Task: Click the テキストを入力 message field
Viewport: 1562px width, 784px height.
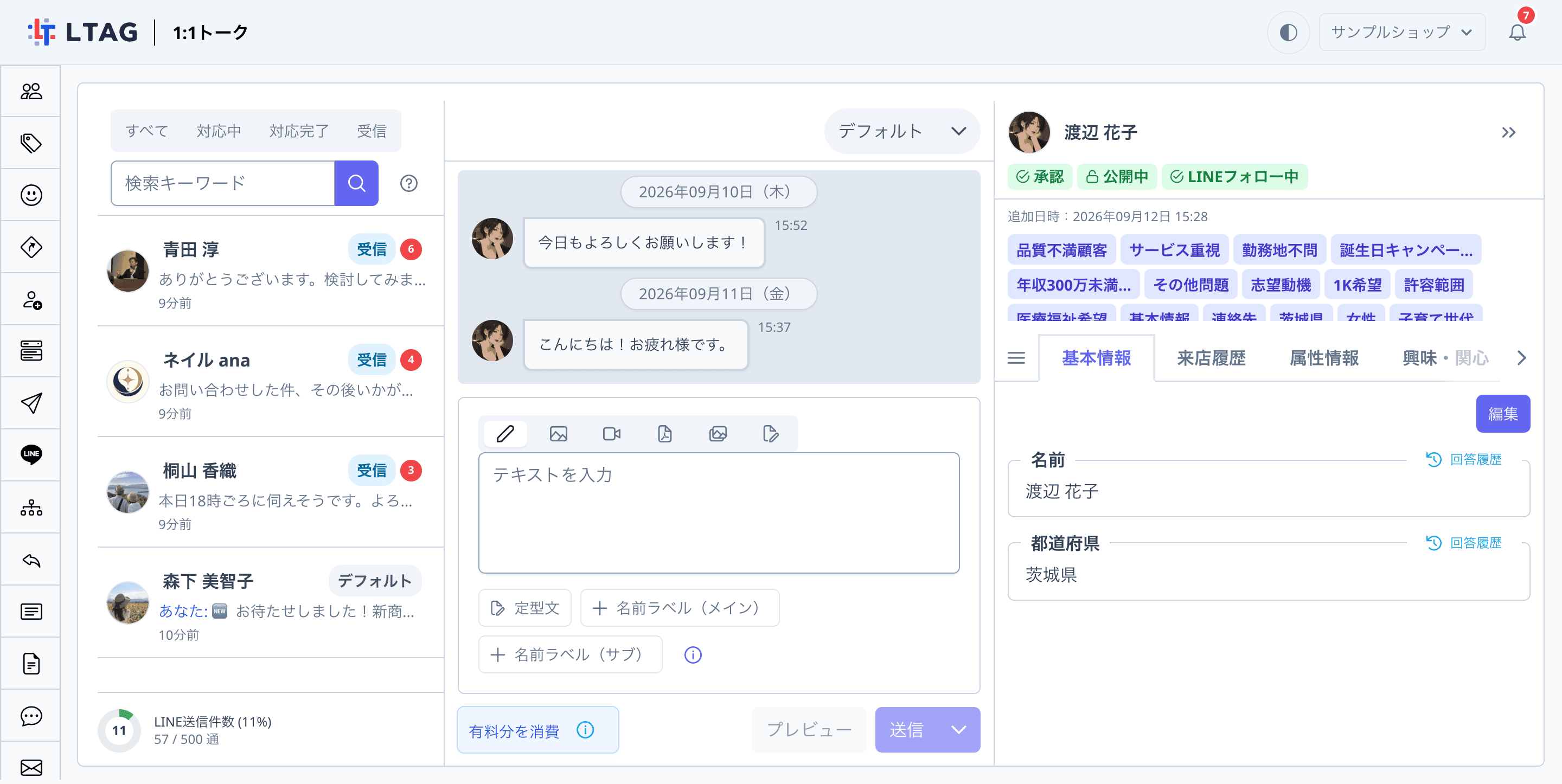Action: tap(719, 513)
